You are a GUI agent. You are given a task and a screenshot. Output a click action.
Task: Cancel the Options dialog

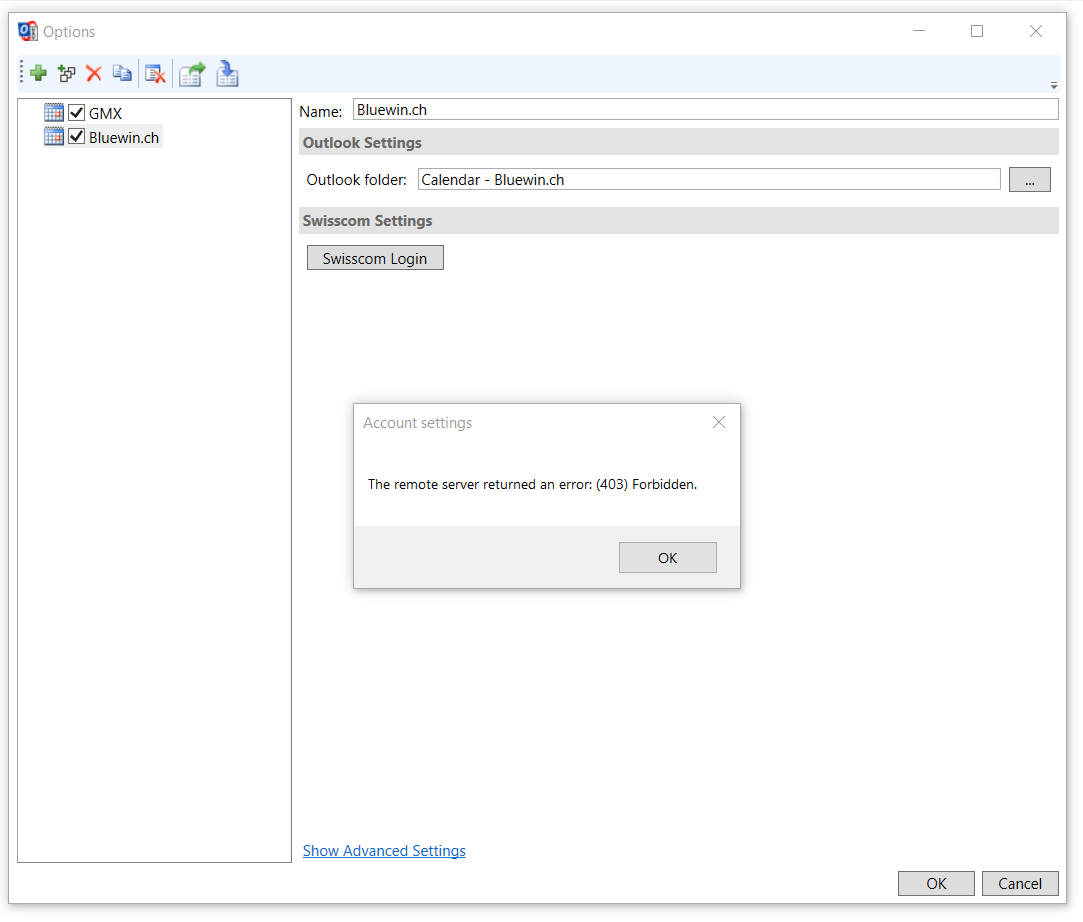coord(1020,883)
